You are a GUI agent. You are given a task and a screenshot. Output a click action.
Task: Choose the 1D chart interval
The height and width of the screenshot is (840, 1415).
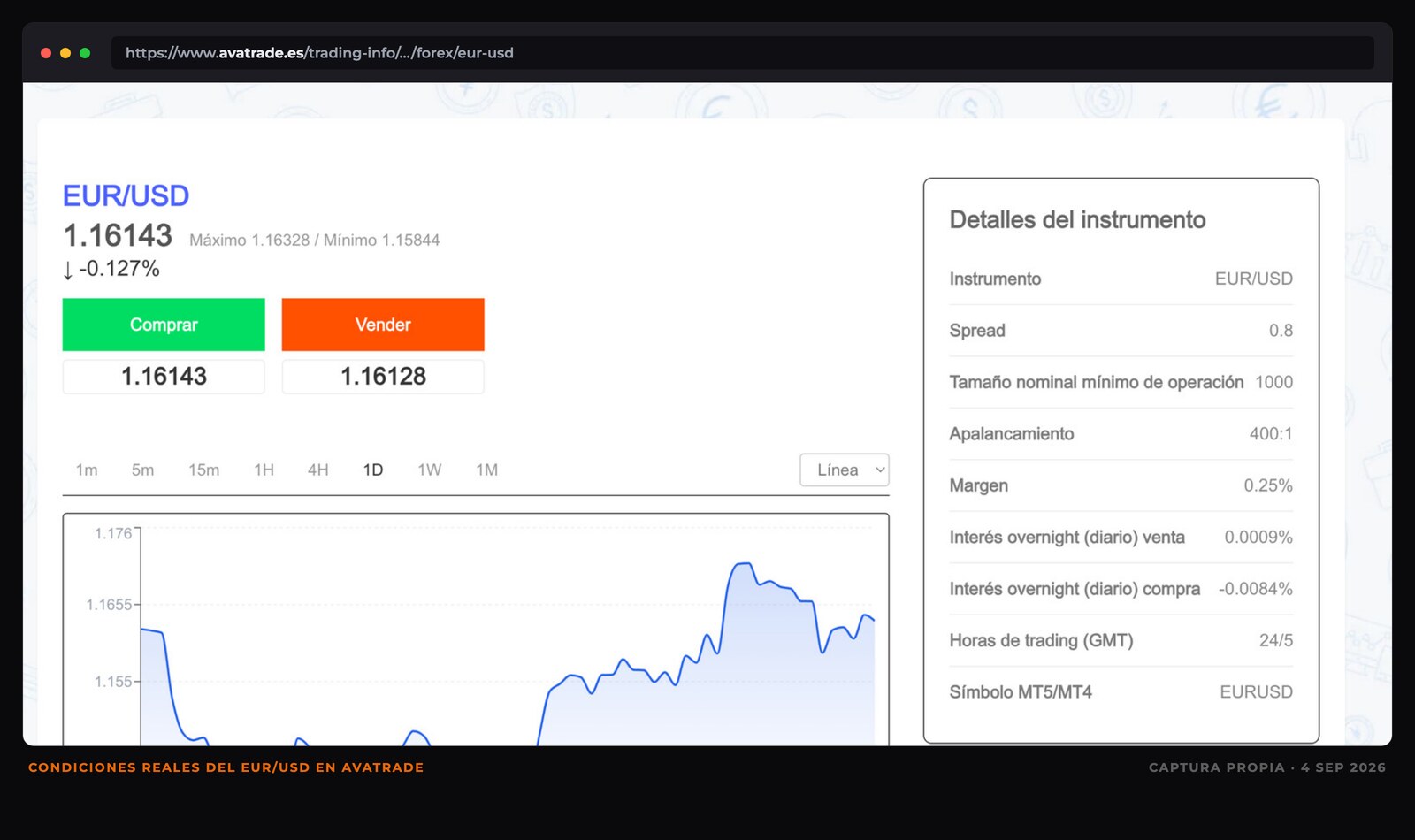pyautogui.click(x=373, y=470)
